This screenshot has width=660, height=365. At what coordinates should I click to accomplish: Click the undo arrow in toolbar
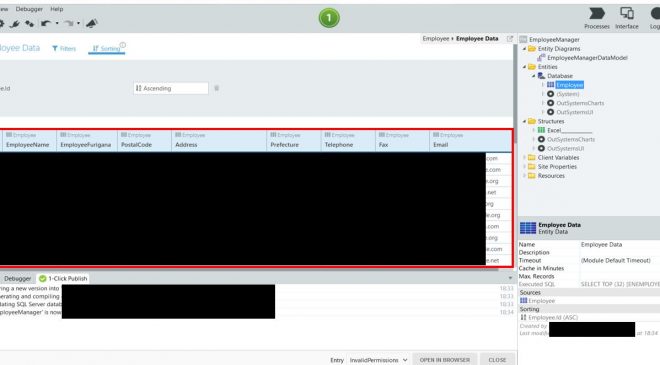45,24
